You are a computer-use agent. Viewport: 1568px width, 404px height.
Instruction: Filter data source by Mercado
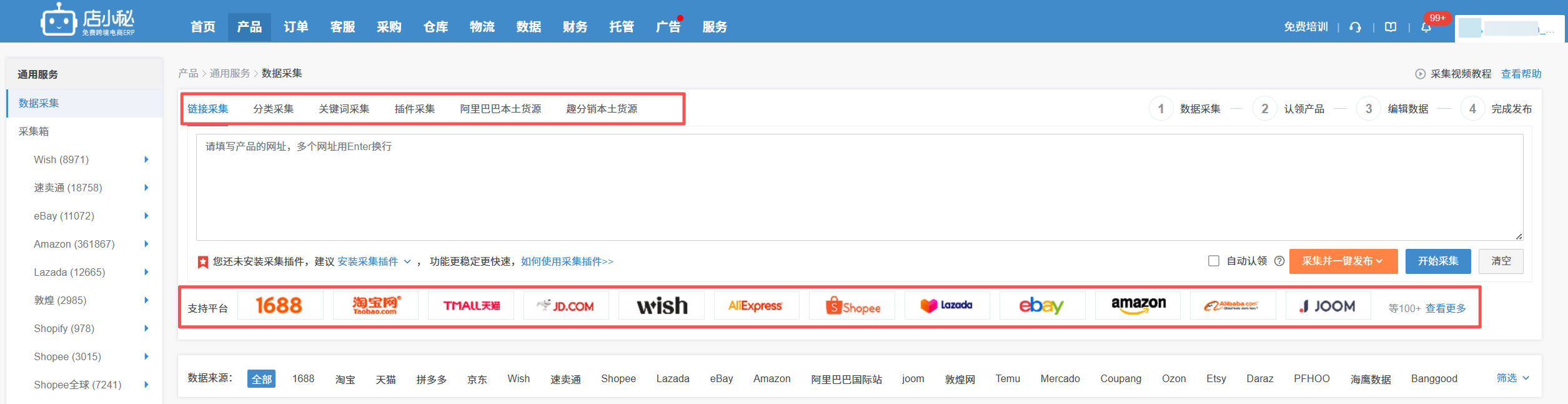tap(1060, 379)
